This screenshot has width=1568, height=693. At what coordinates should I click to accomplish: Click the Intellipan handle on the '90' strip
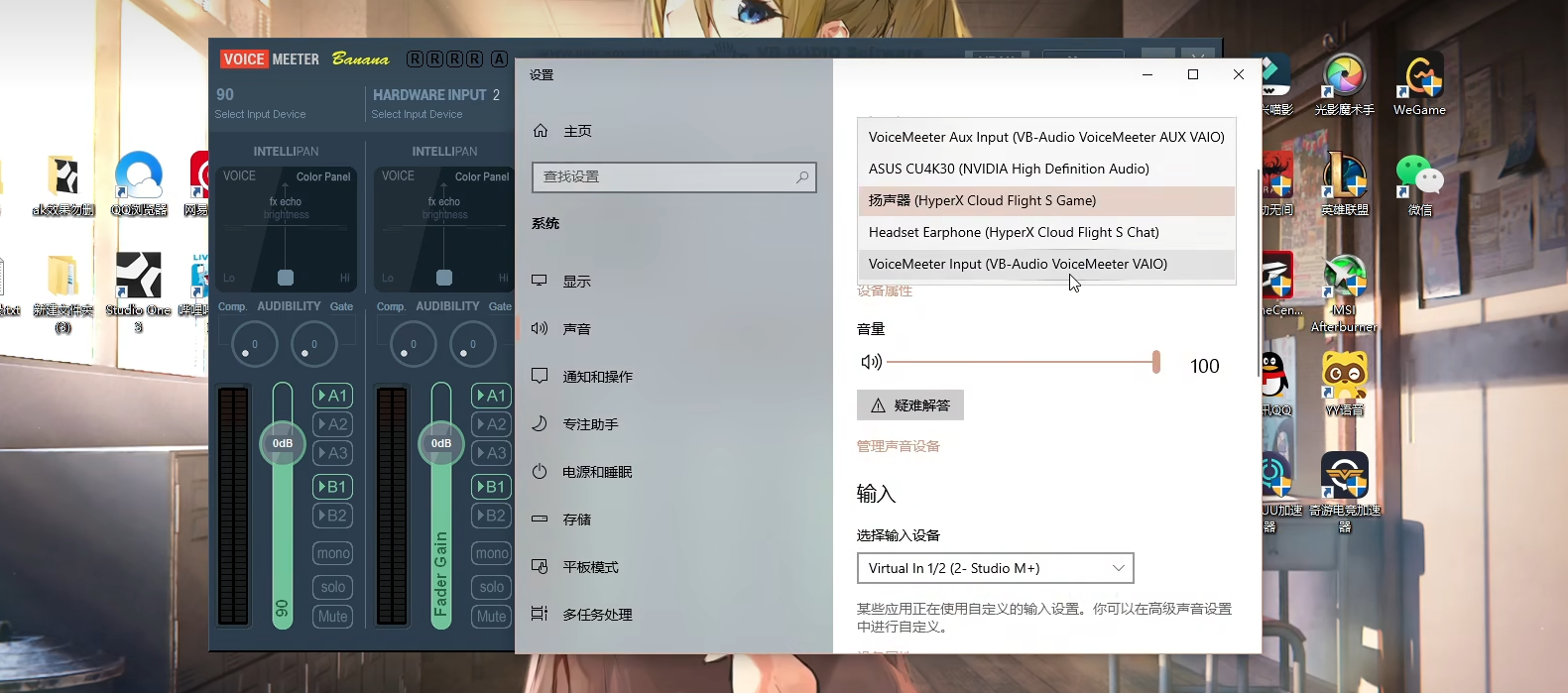click(x=286, y=278)
